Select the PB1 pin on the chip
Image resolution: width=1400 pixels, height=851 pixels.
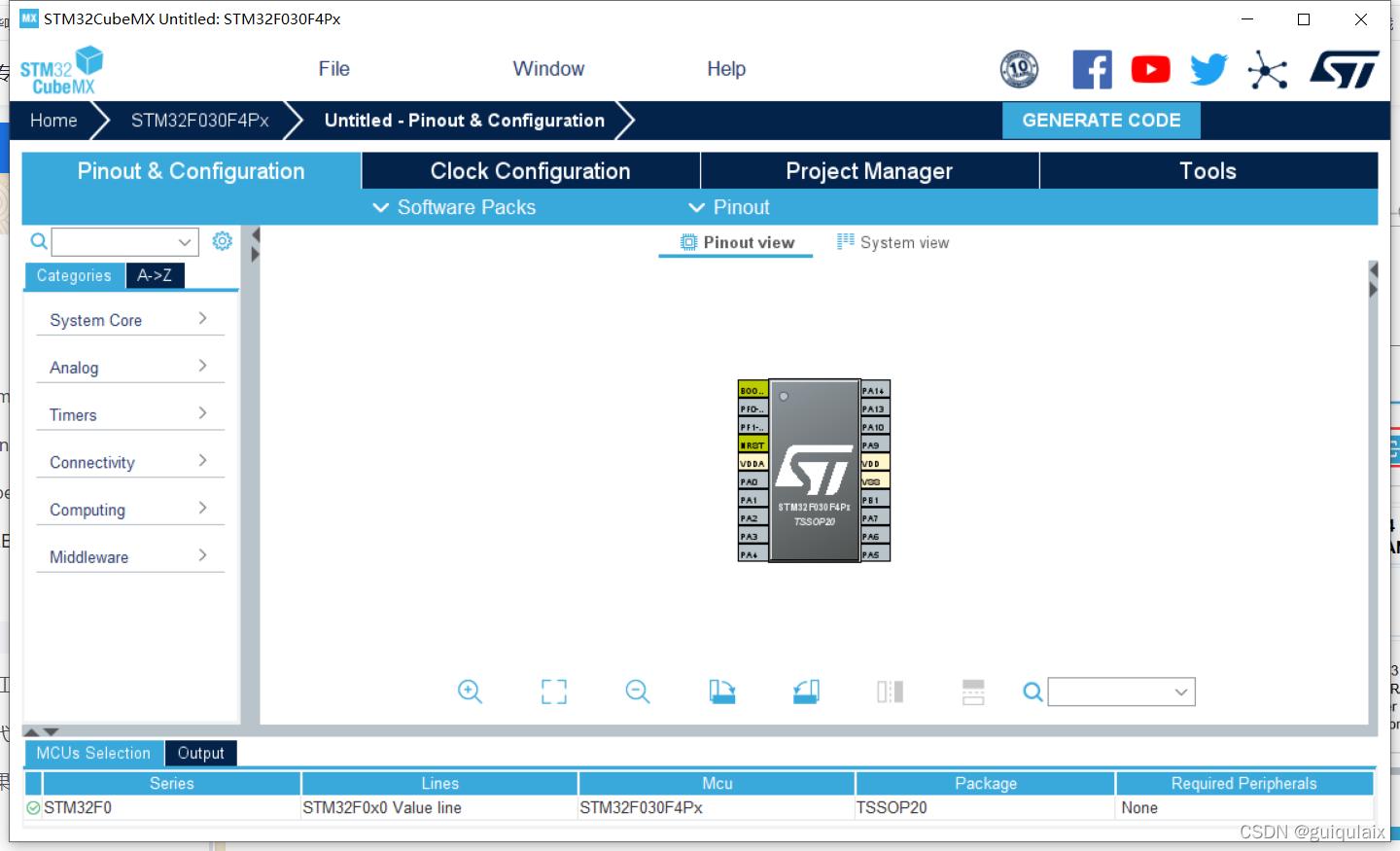(x=875, y=500)
